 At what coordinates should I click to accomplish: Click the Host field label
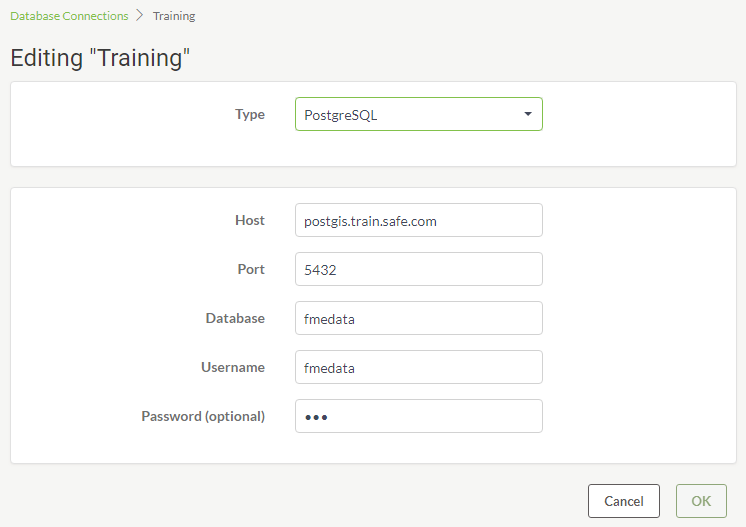[250, 220]
